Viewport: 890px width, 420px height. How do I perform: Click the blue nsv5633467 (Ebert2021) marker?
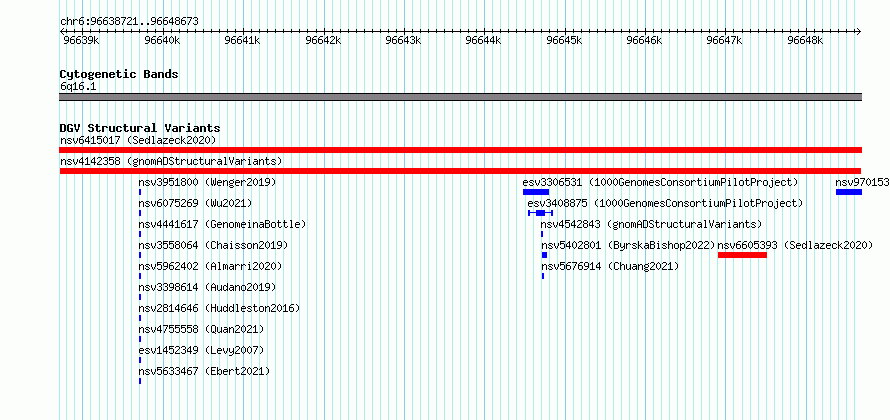coord(140,381)
